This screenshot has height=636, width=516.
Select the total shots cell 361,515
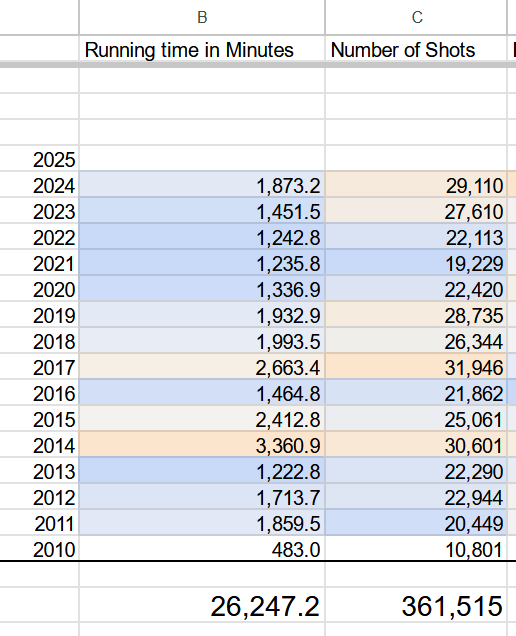coord(416,605)
